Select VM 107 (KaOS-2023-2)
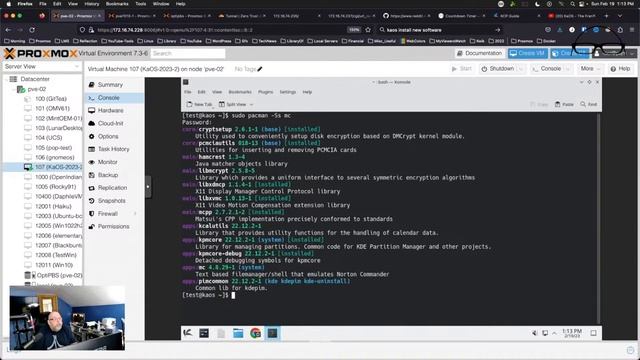Image resolution: width=640 pixels, height=360 pixels. pyautogui.click(x=57, y=167)
